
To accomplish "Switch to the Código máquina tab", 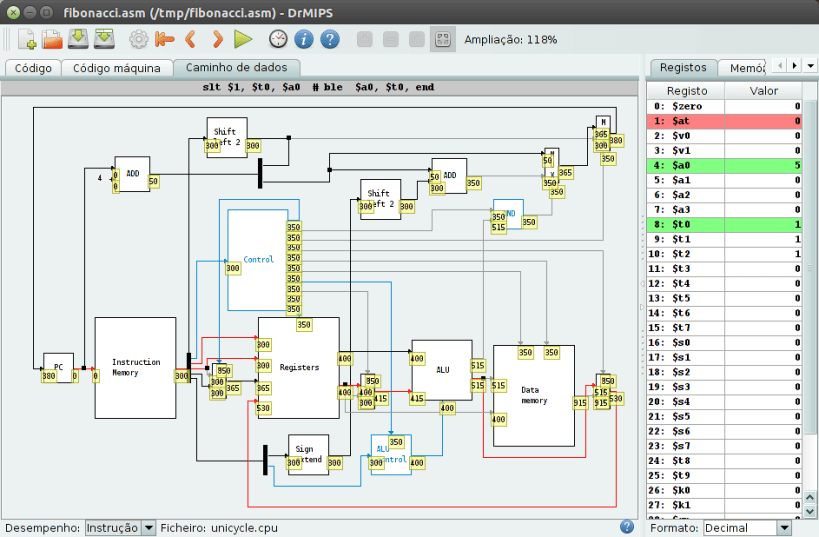I will coord(116,68).
